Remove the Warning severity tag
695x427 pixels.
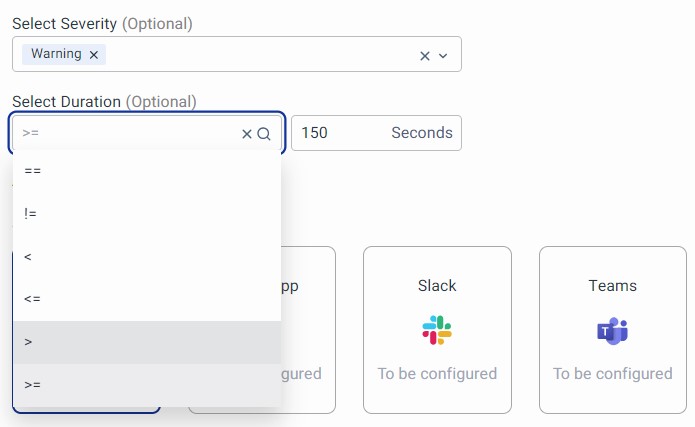pos(94,55)
